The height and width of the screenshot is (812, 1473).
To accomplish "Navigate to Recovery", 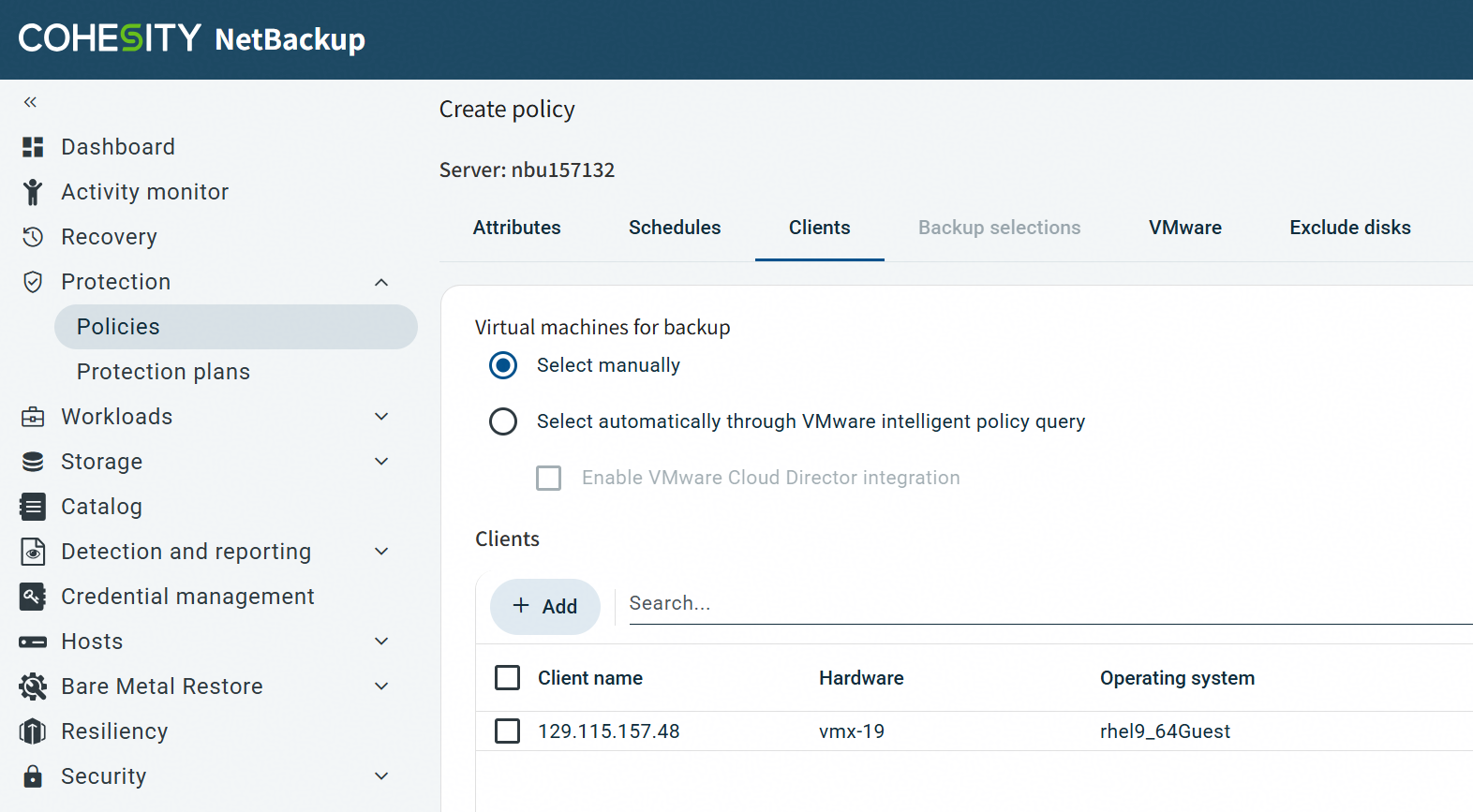I will click(x=109, y=237).
